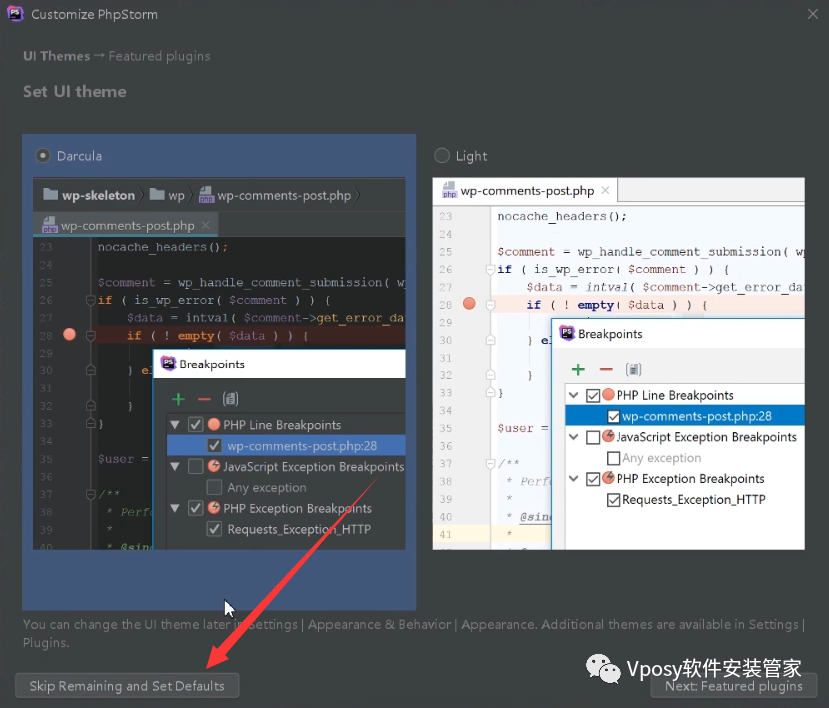Toggle Any exception checkbox in Darcula preview

click(x=214, y=487)
